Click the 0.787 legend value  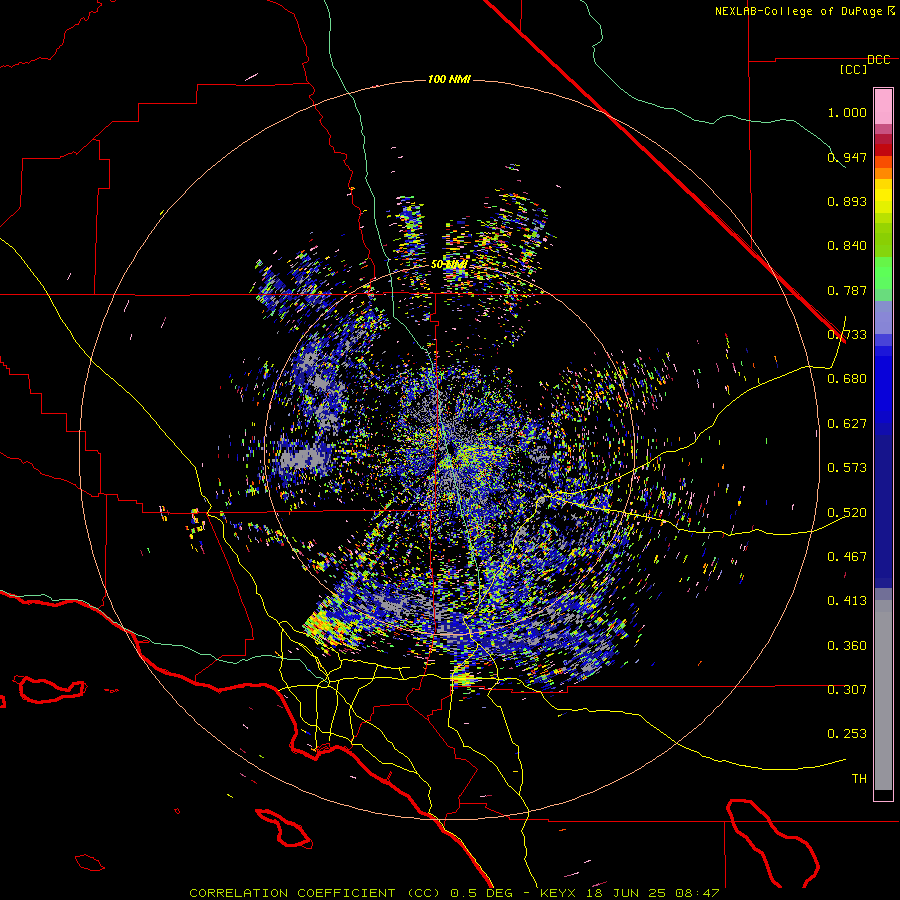pos(847,290)
